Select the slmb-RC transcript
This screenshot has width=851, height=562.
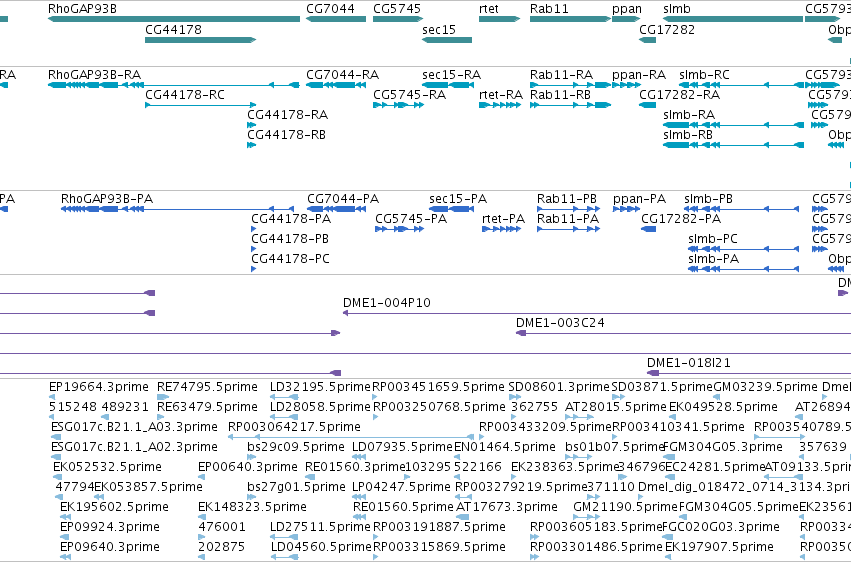click(x=741, y=85)
